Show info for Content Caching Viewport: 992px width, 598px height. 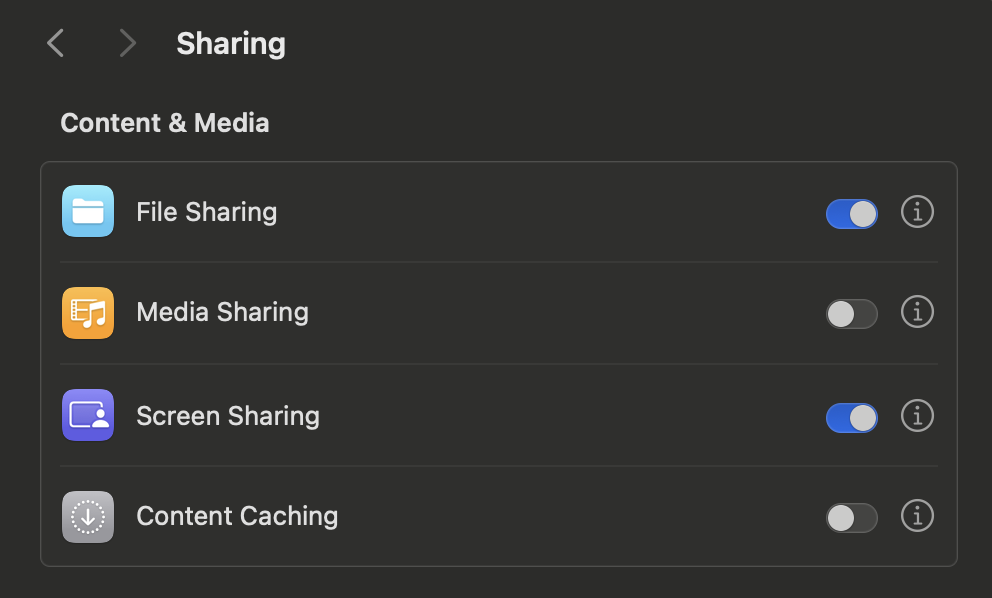coord(917,516)
